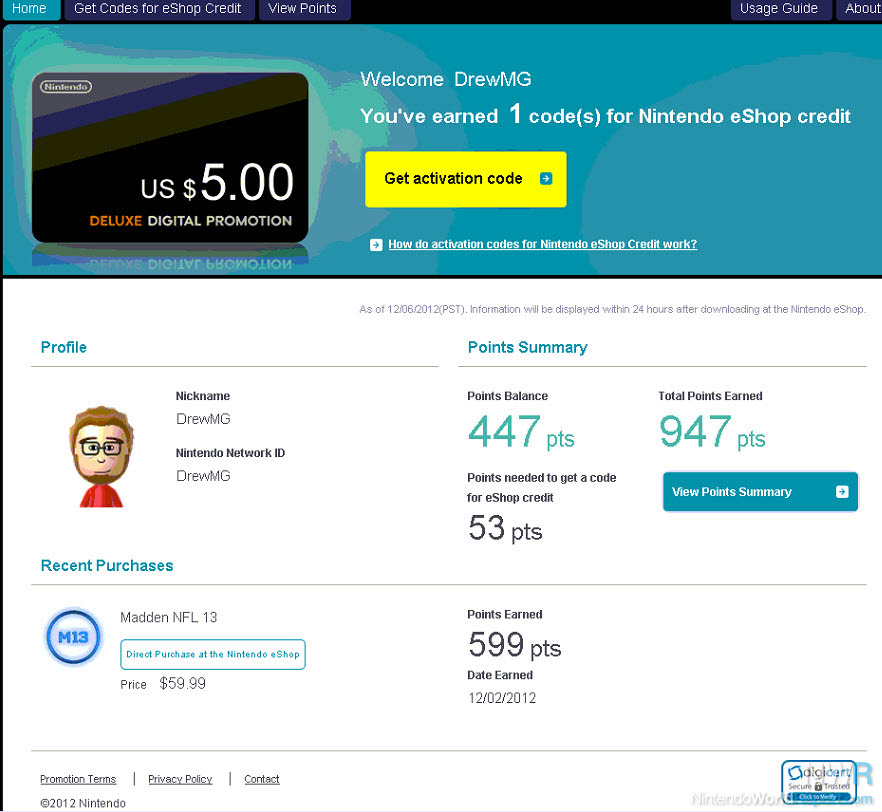
Task: Click arrow icon on View Points Summary
Action: click(842, 491)
